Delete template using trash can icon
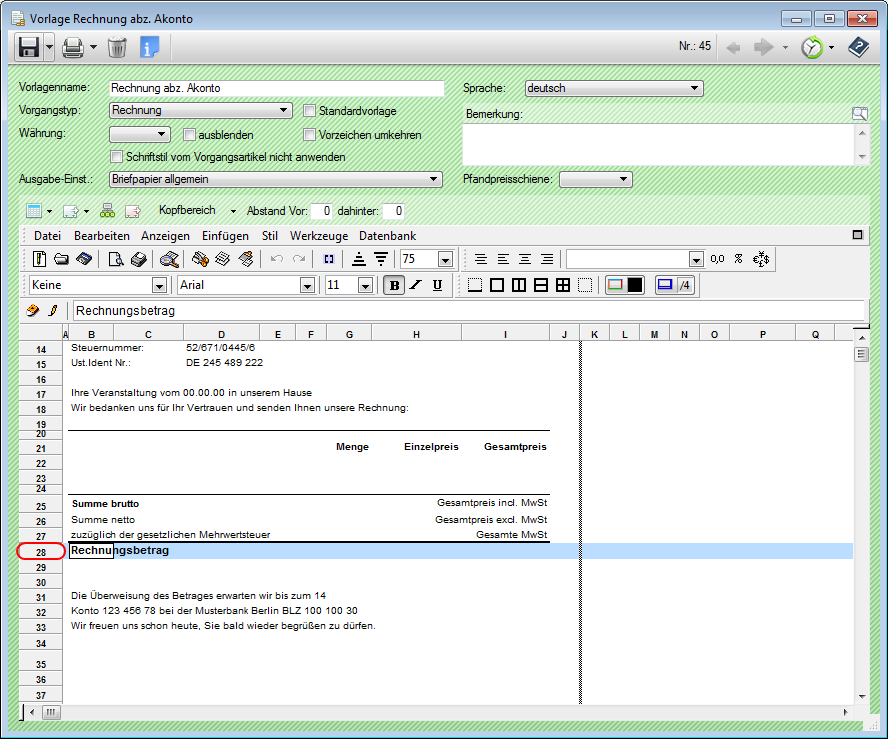The width and height of the screenshot is (888, 739). [117, 46]
